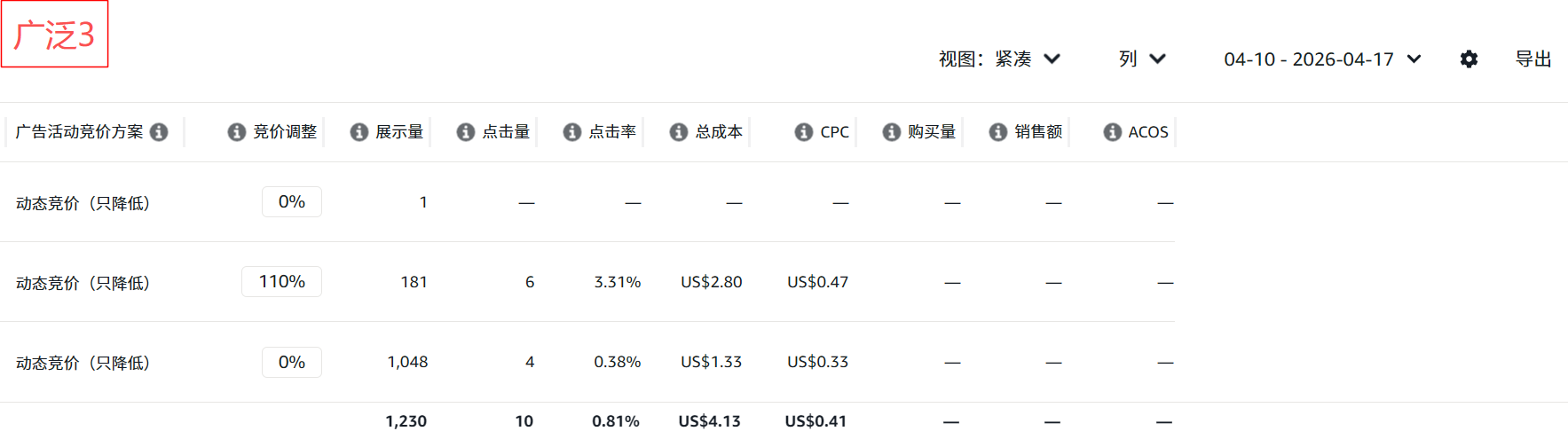Image resolution: width=1568 pixels, height=439 pixels.
Task: Click info icon next to 展示量
Action: click(x=359, y=132)
